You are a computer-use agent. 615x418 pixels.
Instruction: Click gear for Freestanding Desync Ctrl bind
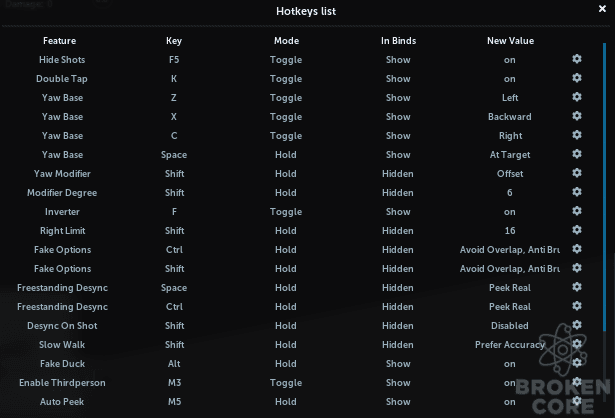[x=577, y=306]
